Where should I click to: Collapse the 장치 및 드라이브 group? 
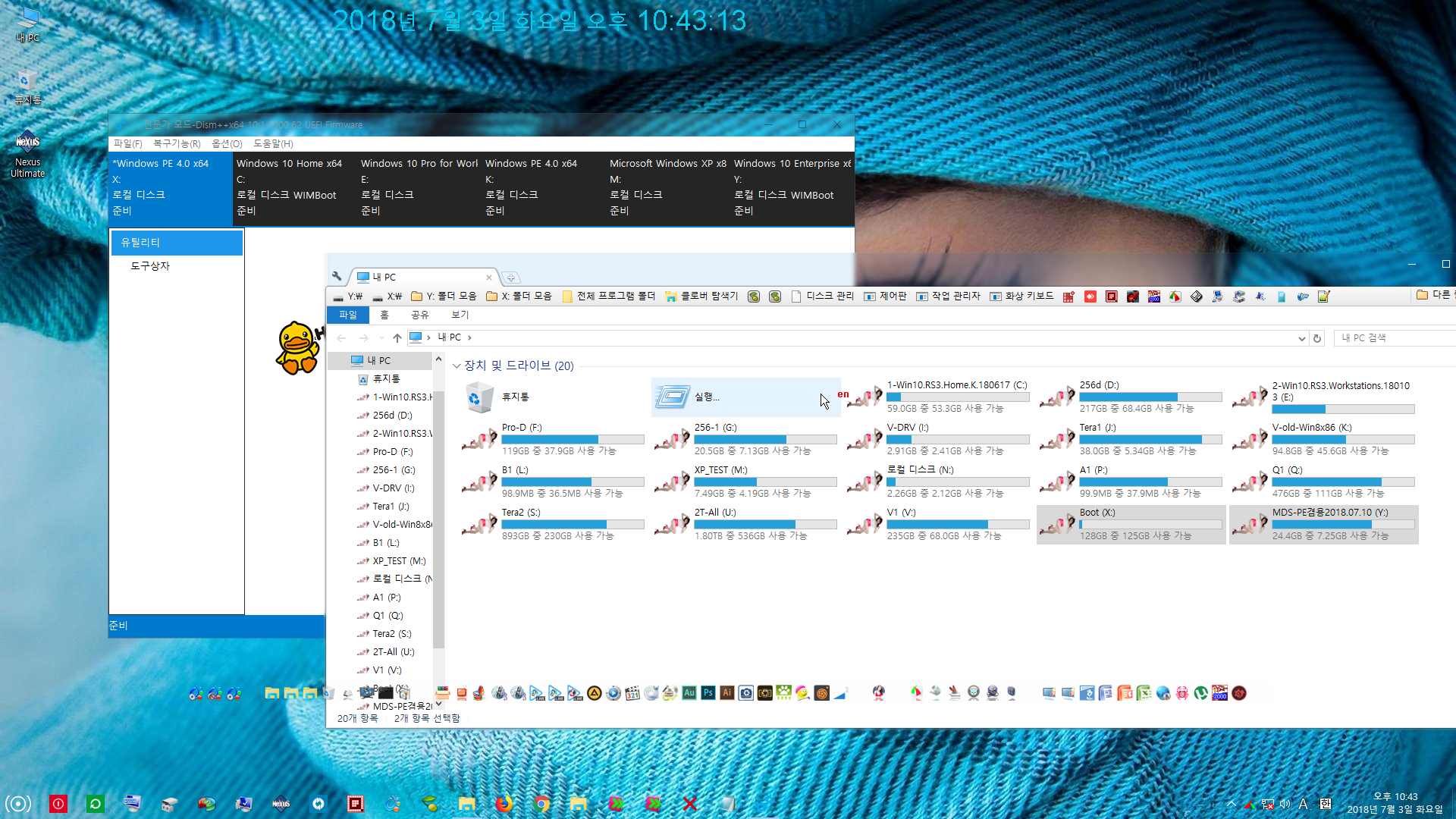457,366
